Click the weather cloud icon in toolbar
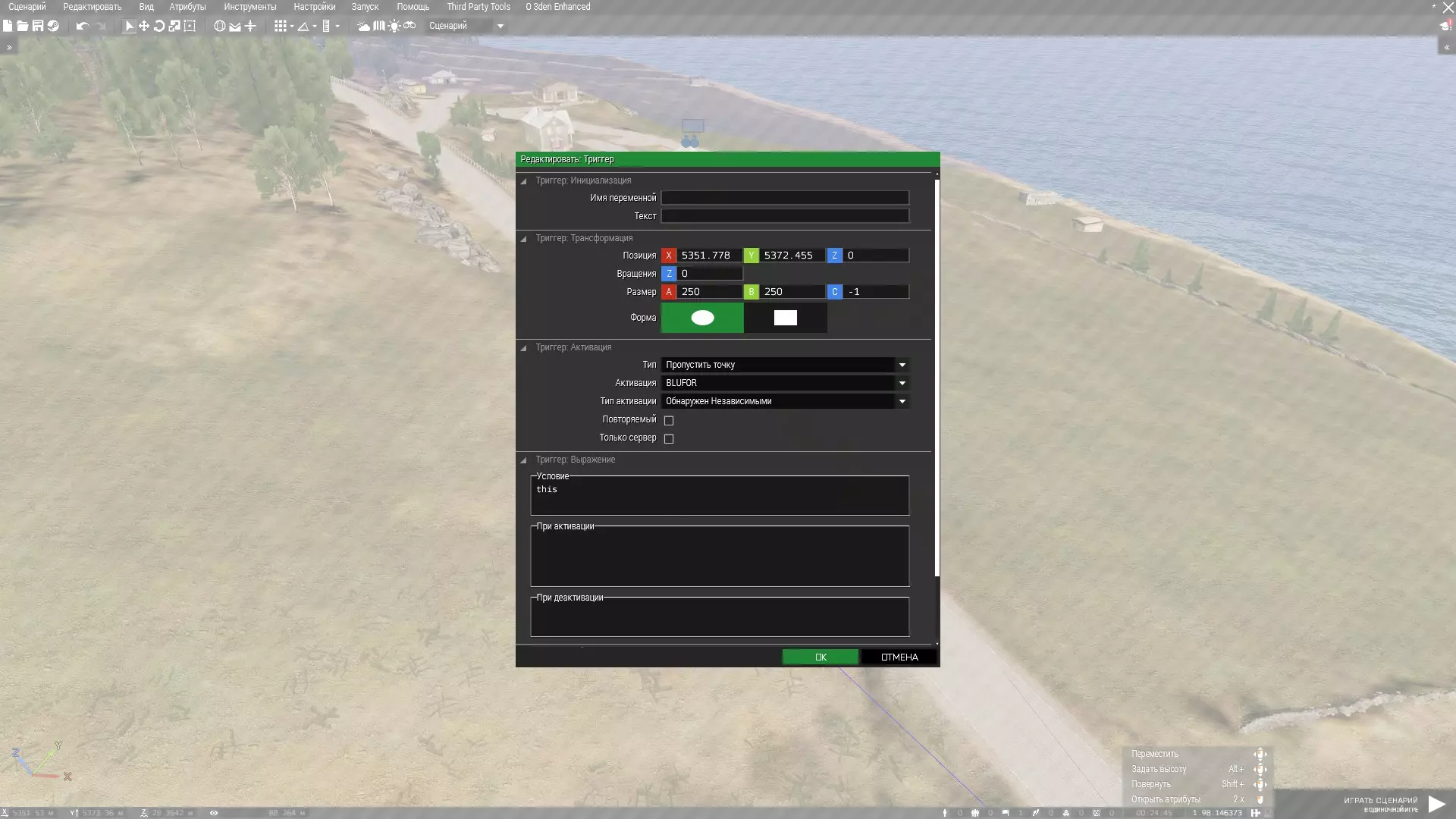 point(364,26)
